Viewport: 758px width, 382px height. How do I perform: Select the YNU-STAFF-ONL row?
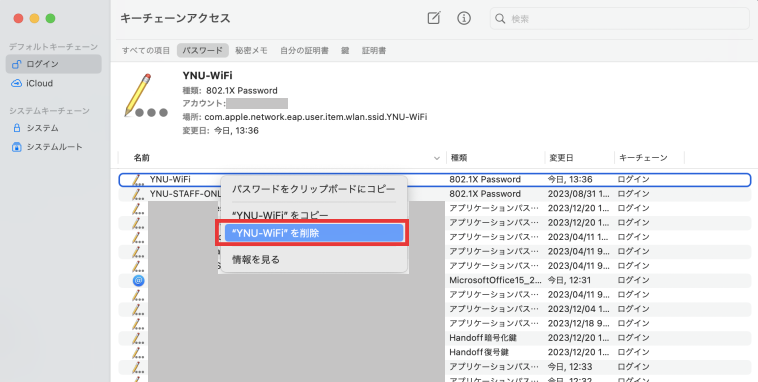pos(435,194)
